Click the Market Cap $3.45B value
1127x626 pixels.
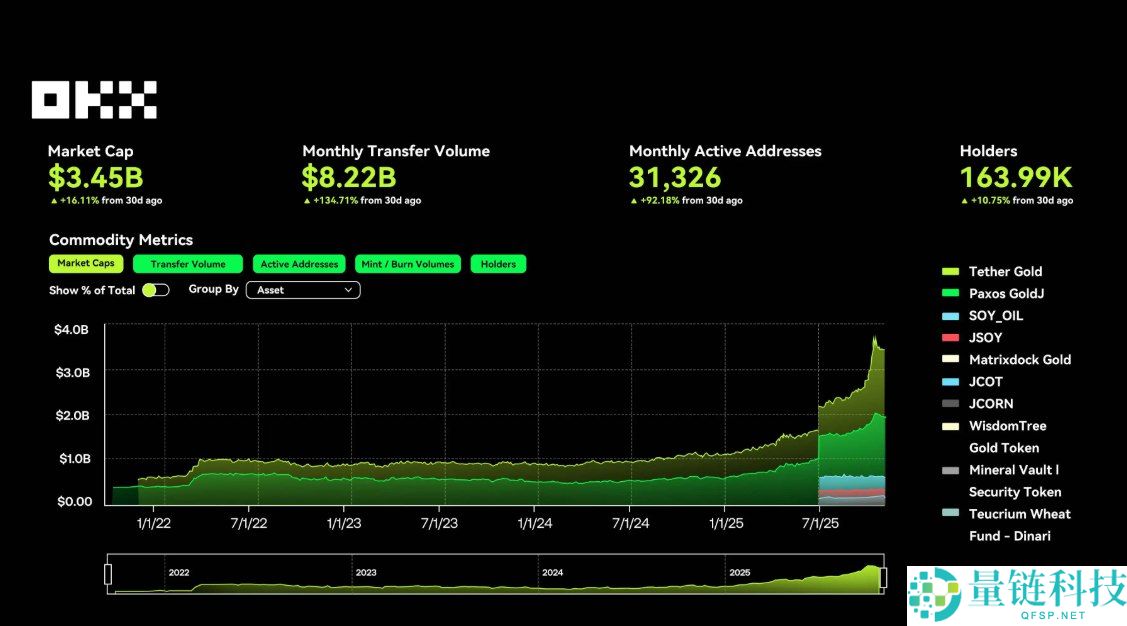click(x=95, y=178)
